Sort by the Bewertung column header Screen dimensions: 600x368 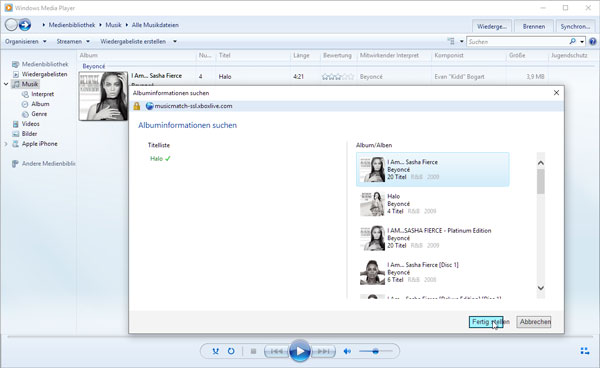(x=338, y=55)
